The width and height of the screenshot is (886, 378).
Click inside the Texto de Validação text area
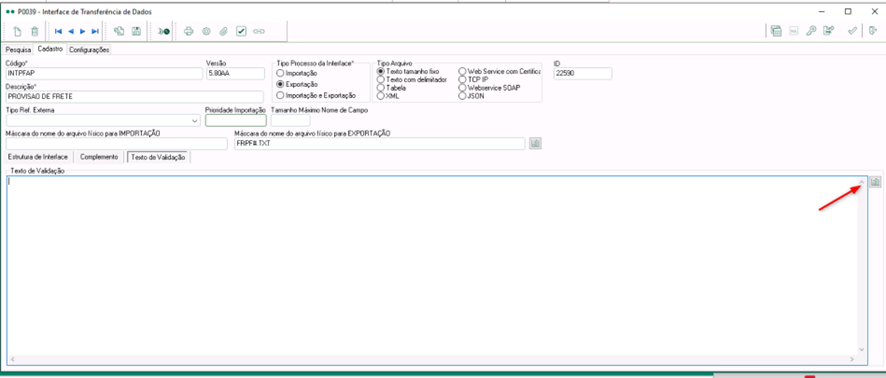tap(432, 266)
